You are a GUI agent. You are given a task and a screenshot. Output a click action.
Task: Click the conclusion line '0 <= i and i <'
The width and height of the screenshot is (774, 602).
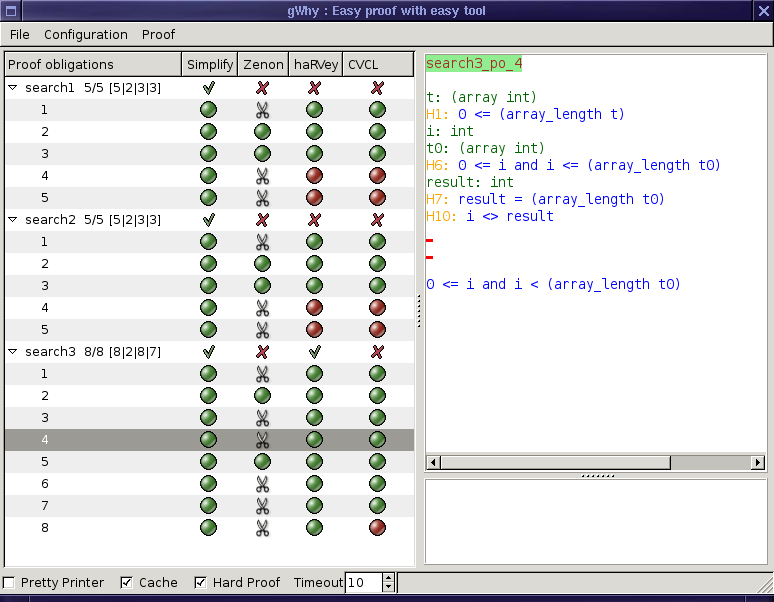click(x=553, y=284)
